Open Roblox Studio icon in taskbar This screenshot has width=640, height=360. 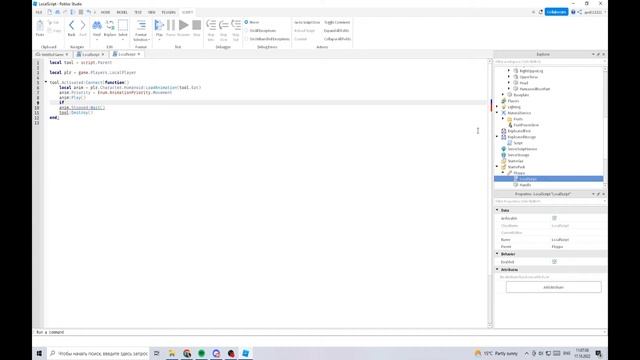(x=246, y=353)
